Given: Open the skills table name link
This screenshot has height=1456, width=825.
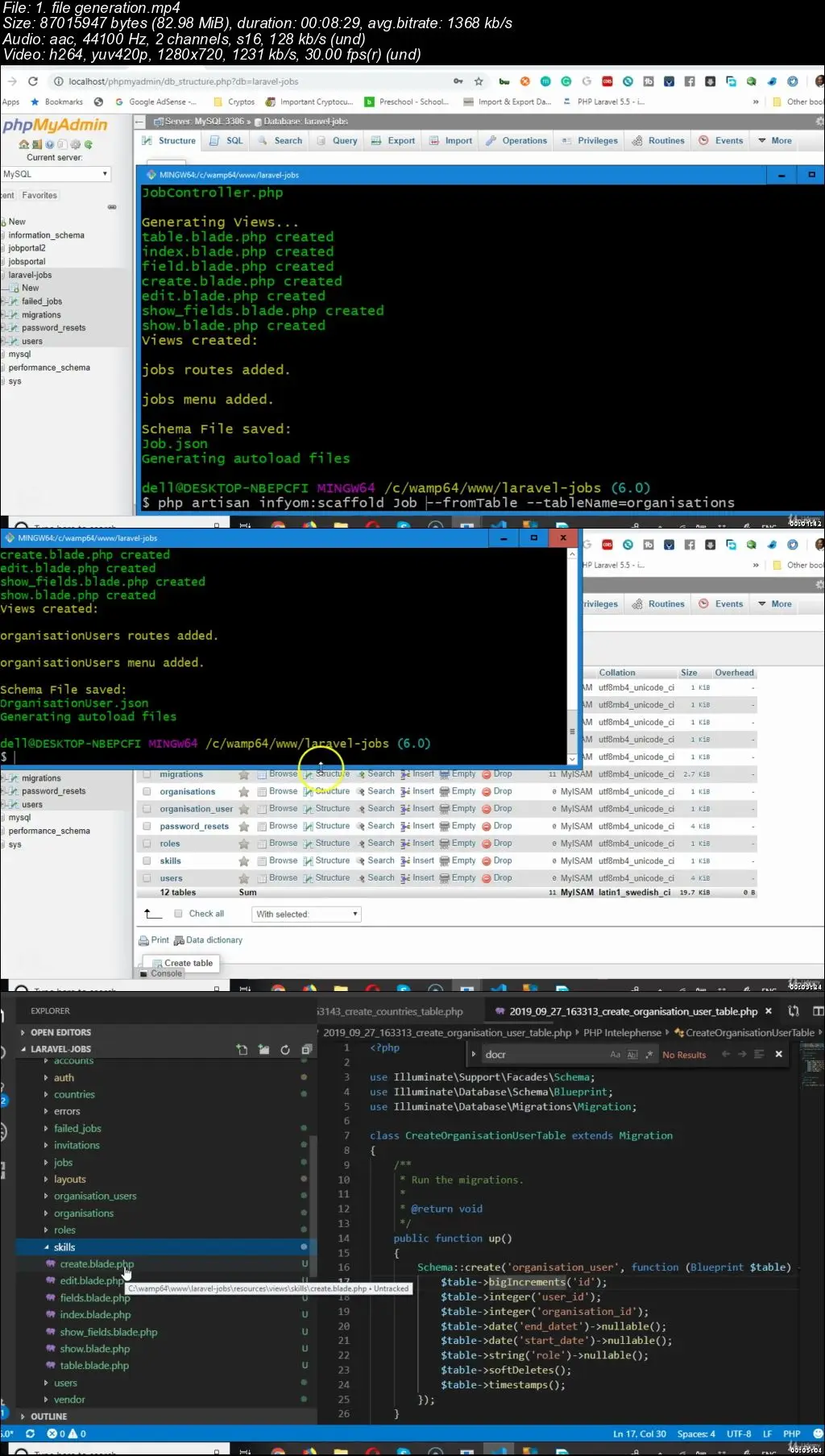Looking at the screenshot, I should 170,861.
